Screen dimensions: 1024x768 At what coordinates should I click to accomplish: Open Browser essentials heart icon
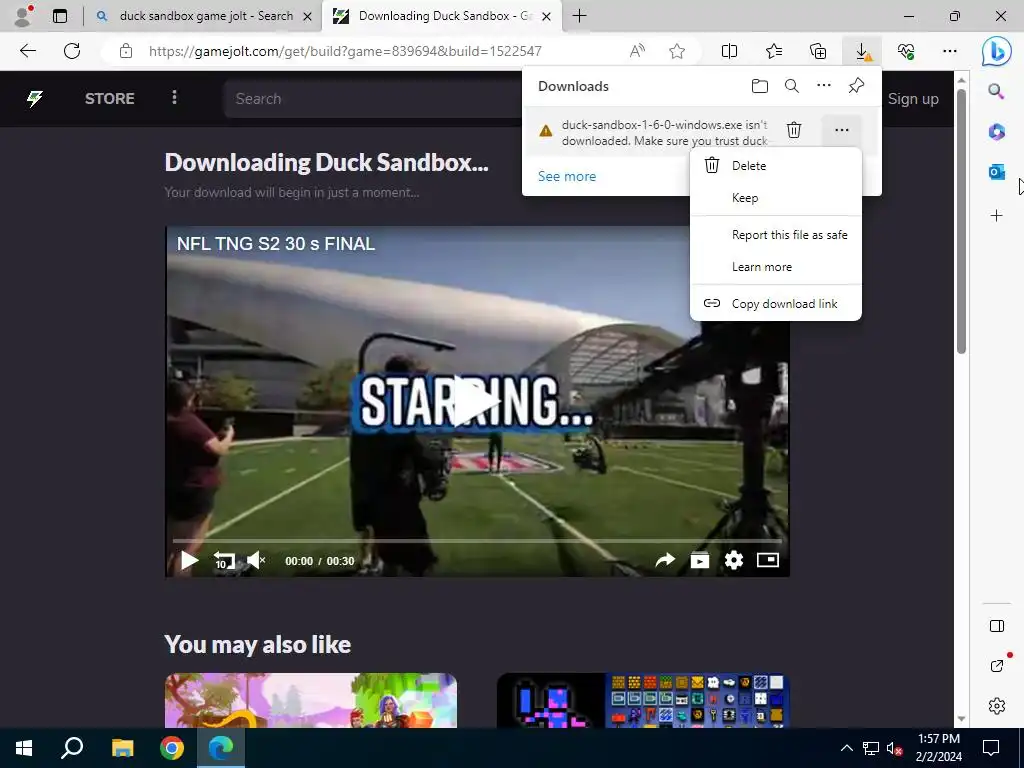click(x=906, y=51)
